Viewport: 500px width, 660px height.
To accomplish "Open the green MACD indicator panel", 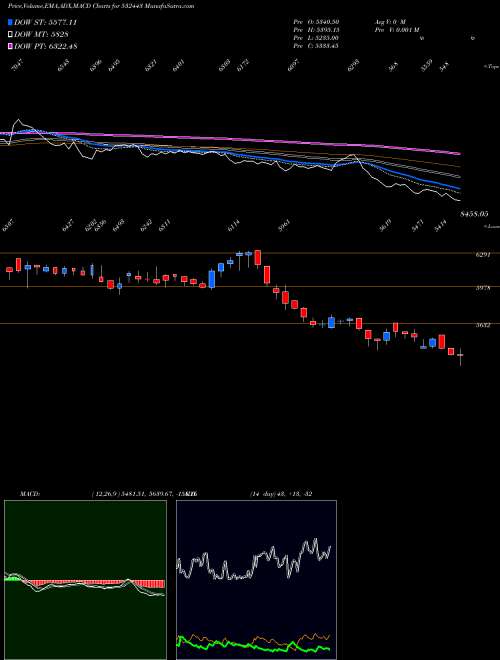I will coord(85,580).
